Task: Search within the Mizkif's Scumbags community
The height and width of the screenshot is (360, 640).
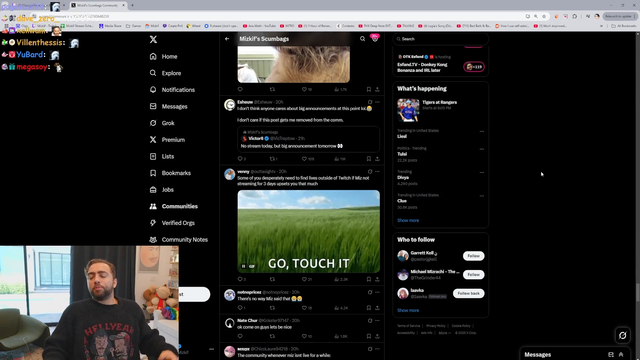Action: coord(362,39)
